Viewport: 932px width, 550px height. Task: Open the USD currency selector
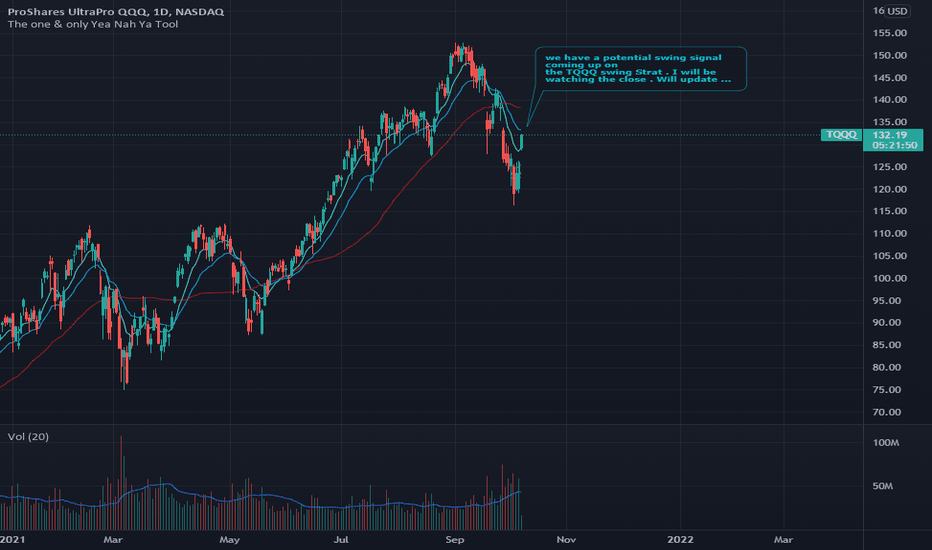pyautogui.click(x=897, y=11)
